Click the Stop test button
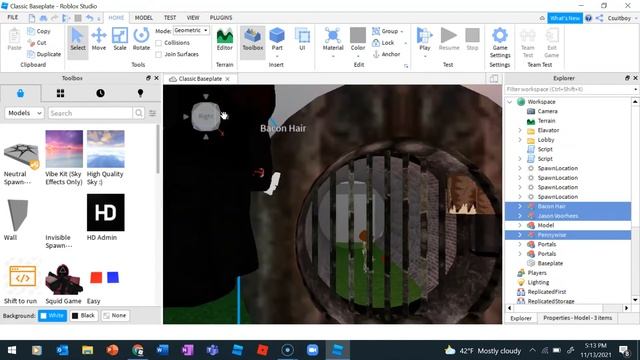Screen dimensions: 640x360 coord(472,40)
